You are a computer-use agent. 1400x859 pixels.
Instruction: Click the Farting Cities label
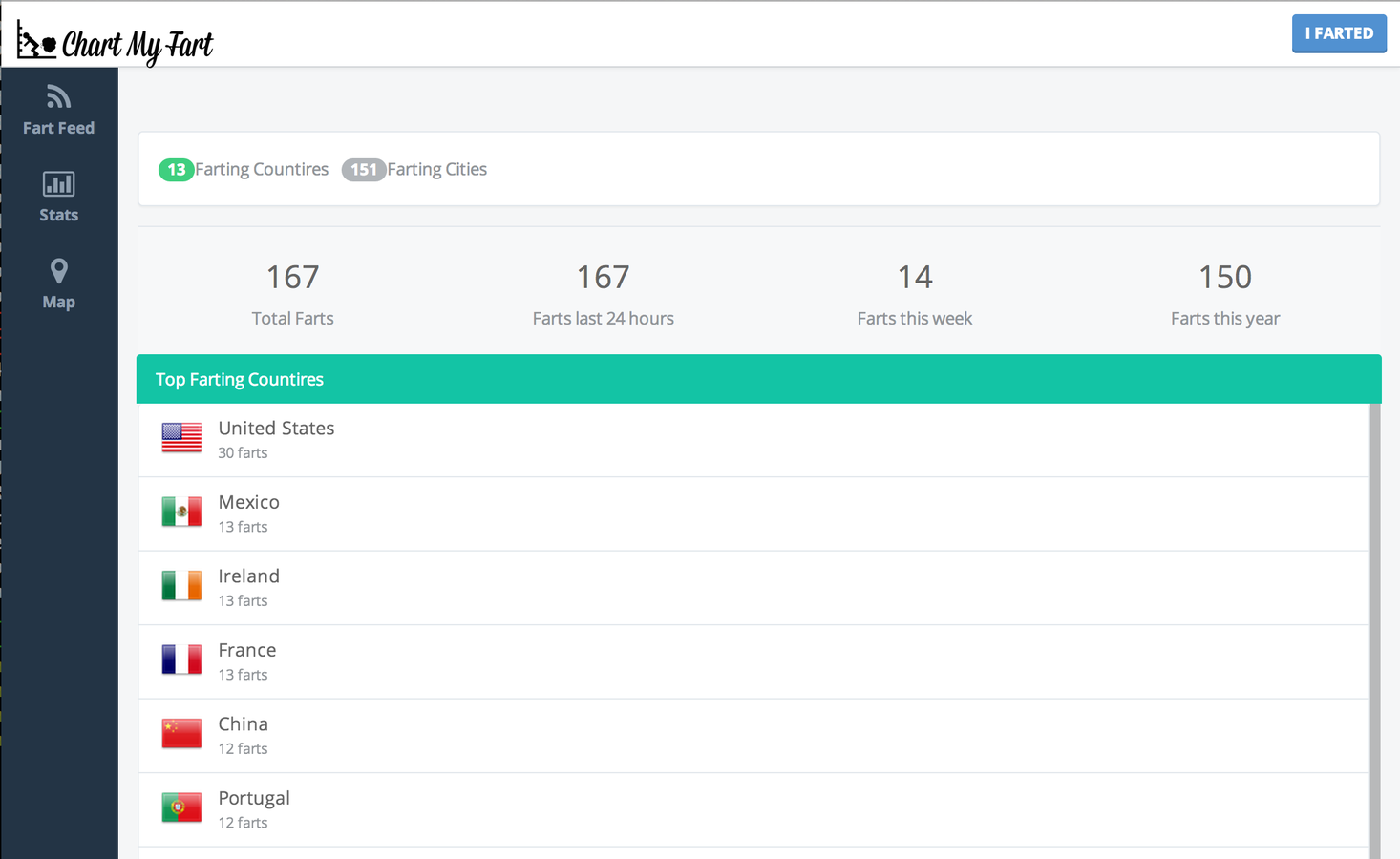[x=436, y=169]
